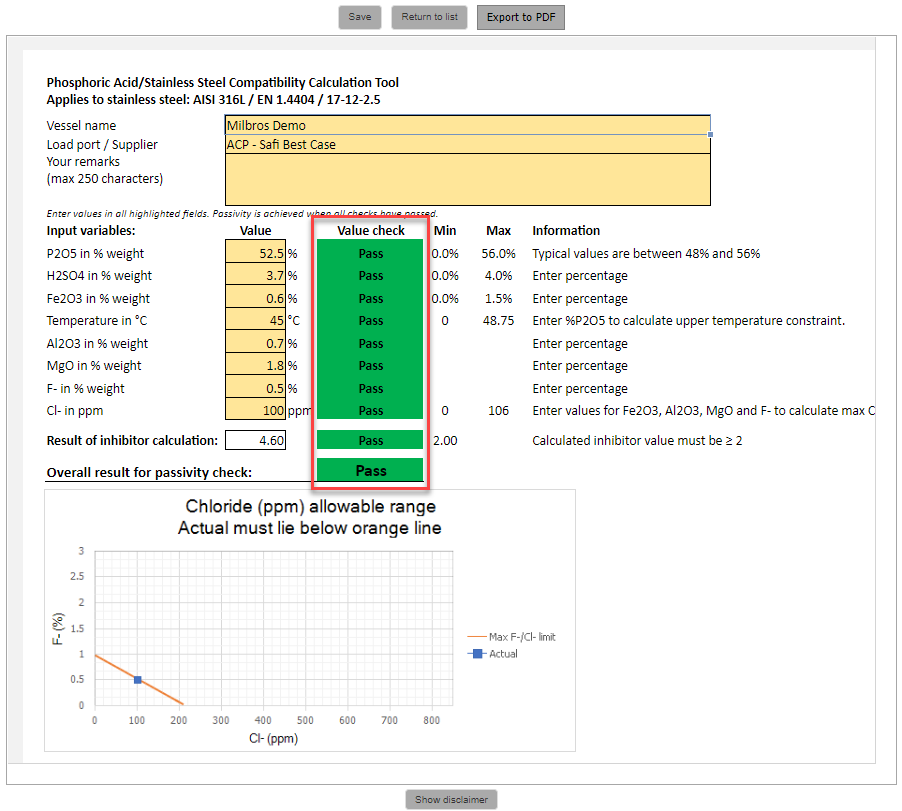The image size is (902, 811).
Task: Open the Show disclaimer button
Action: (451, 799)
